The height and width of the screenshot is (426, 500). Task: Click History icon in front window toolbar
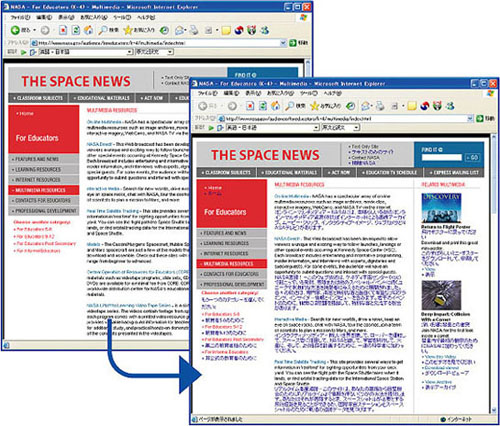pyautogui.click(x=350, y=106)
